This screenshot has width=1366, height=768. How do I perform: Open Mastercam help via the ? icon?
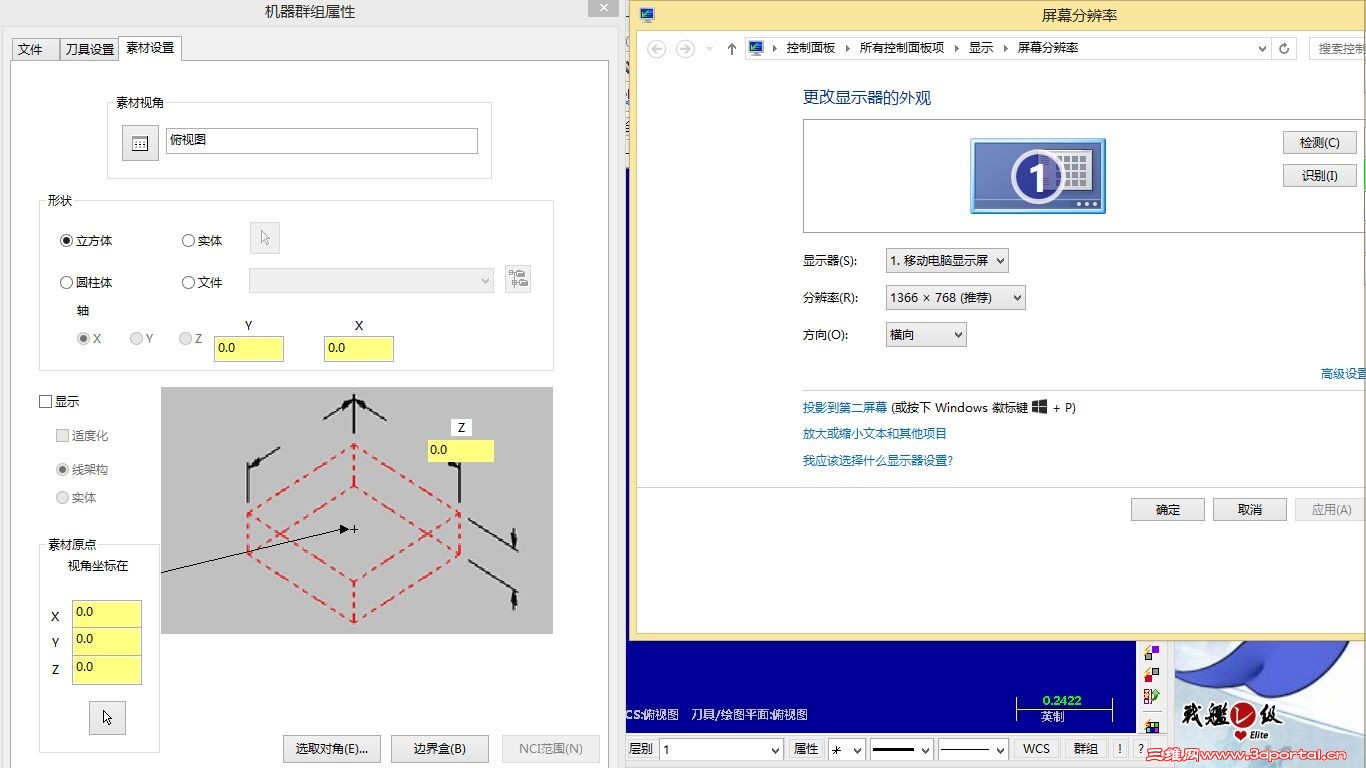(1141, 748)
